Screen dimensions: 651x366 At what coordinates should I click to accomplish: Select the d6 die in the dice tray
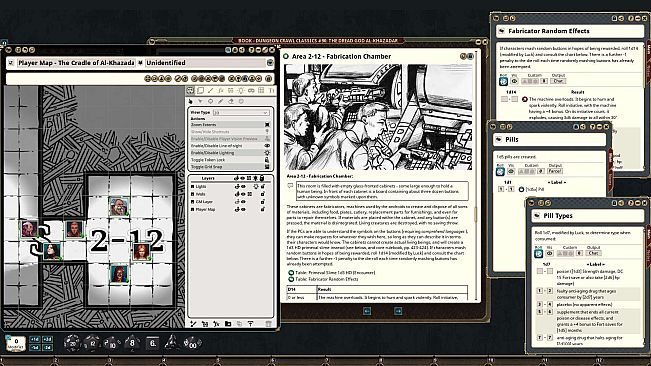point(152,343)
